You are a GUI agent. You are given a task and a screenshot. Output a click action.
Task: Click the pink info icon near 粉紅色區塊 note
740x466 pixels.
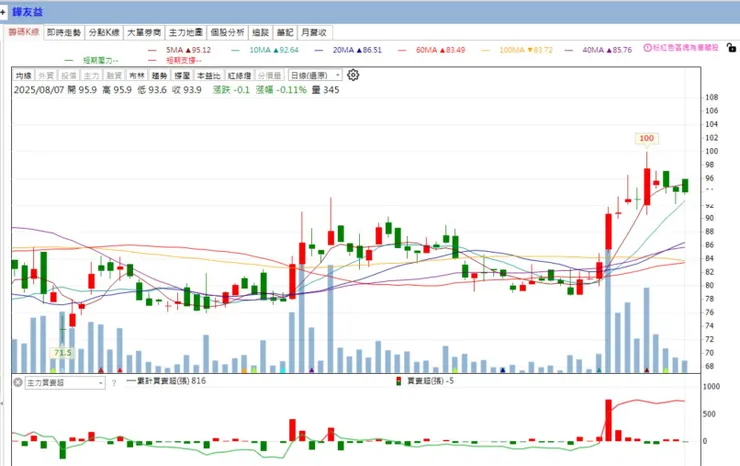[x=648, y=48]
